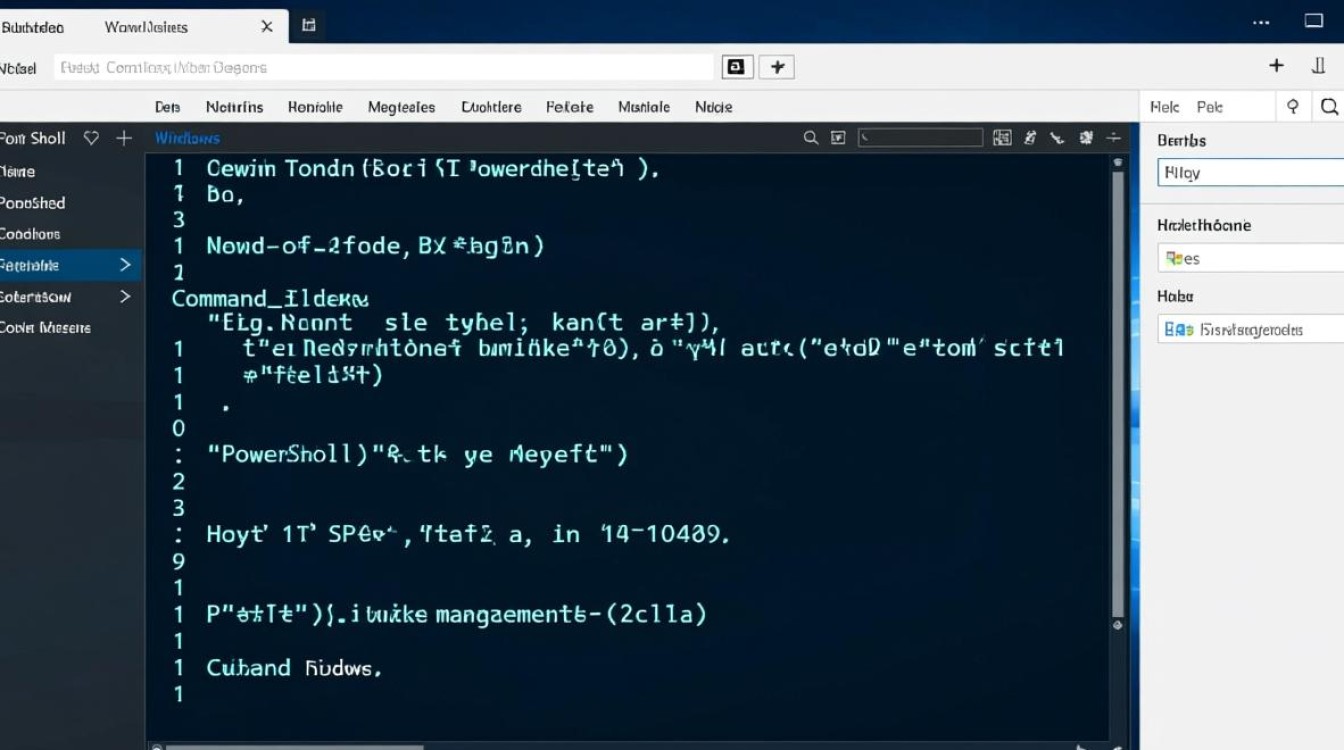This screenshot has width=1344, height=750.
Task: Click the pin icon in the right panel header
Action: [x=1293, y=106]
